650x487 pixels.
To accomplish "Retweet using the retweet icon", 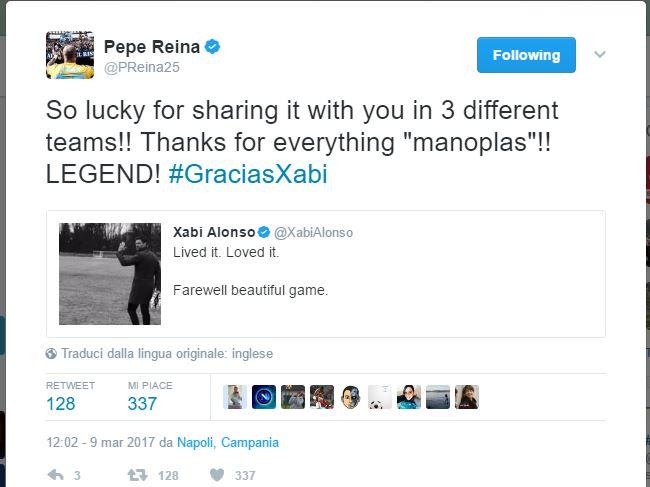I will point(142,475).
